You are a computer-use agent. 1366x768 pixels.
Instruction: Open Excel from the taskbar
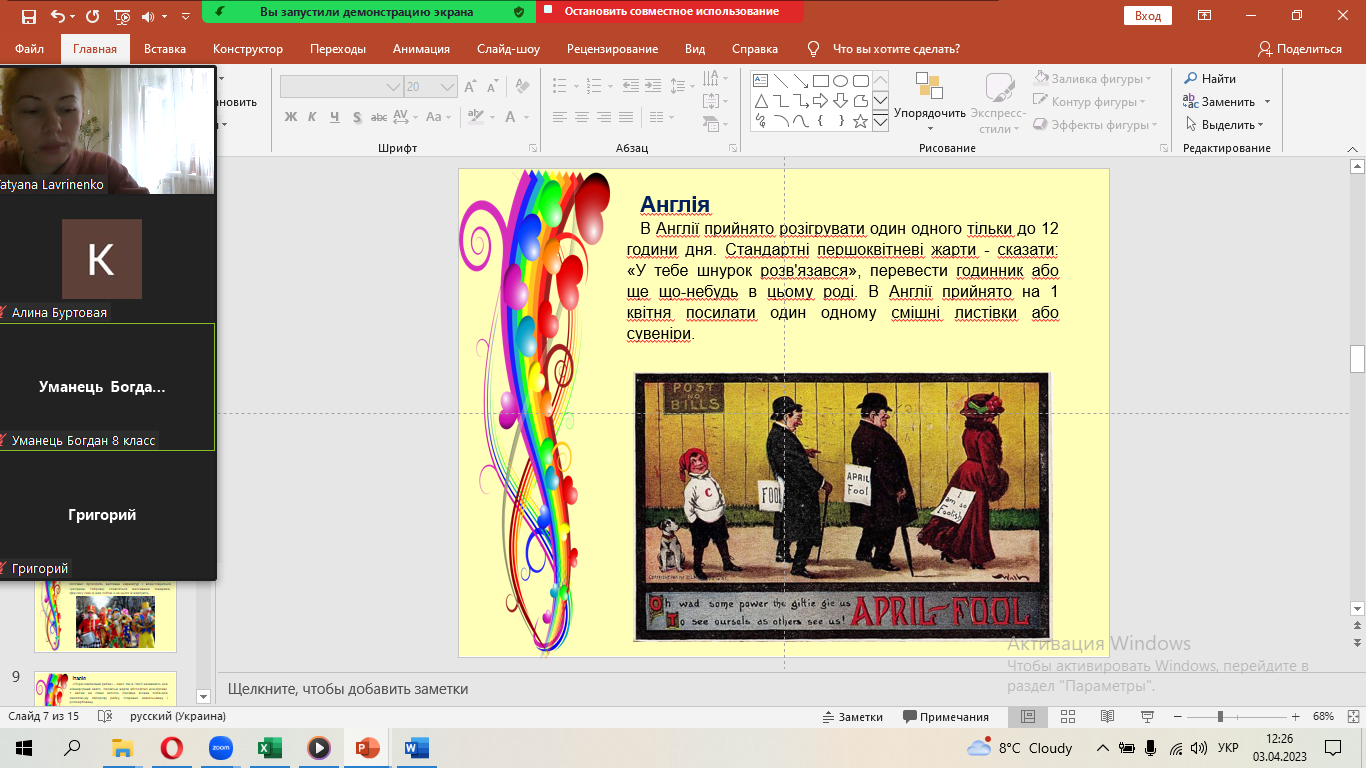269,748
